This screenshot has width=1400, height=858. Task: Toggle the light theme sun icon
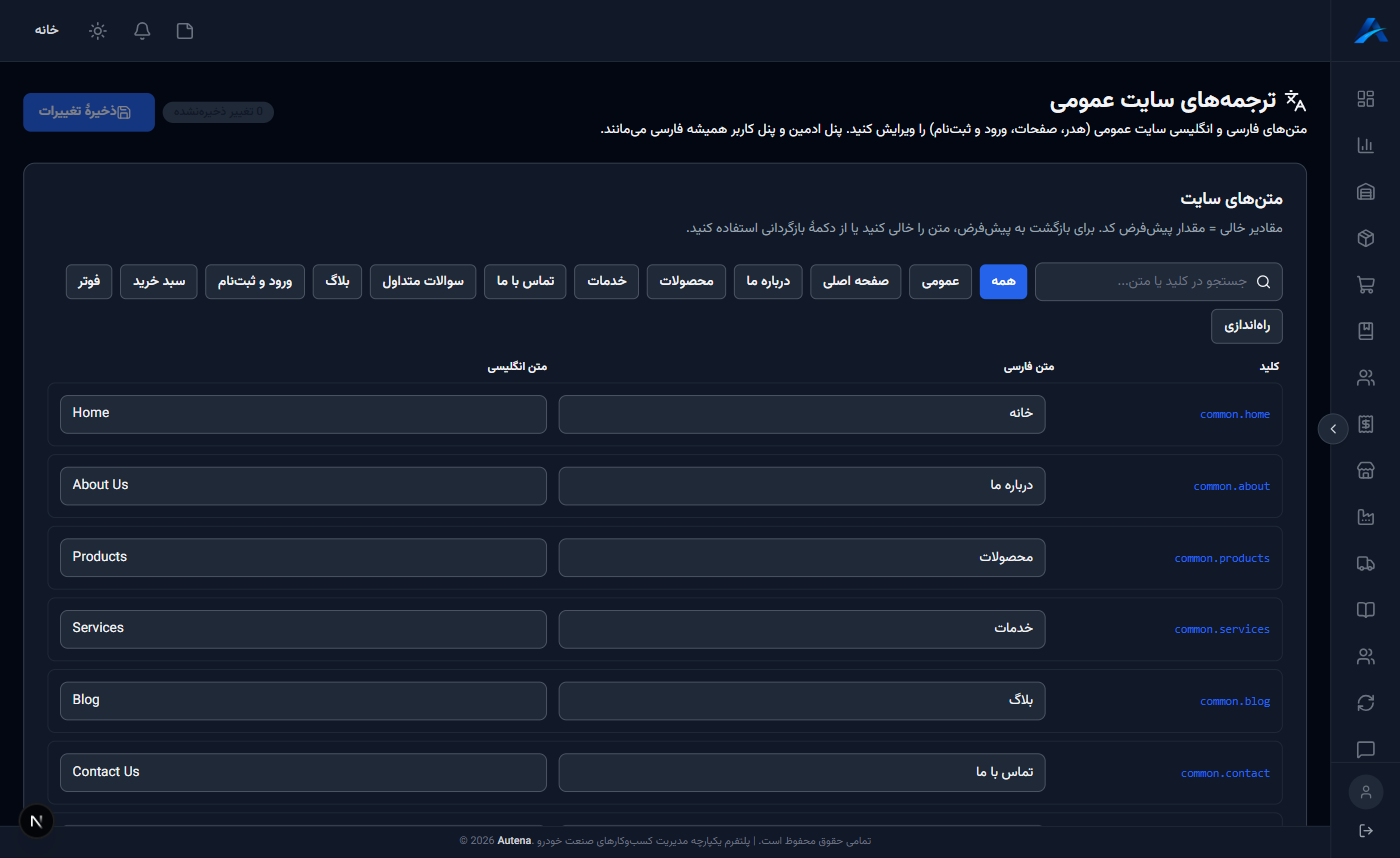[97, 30]
